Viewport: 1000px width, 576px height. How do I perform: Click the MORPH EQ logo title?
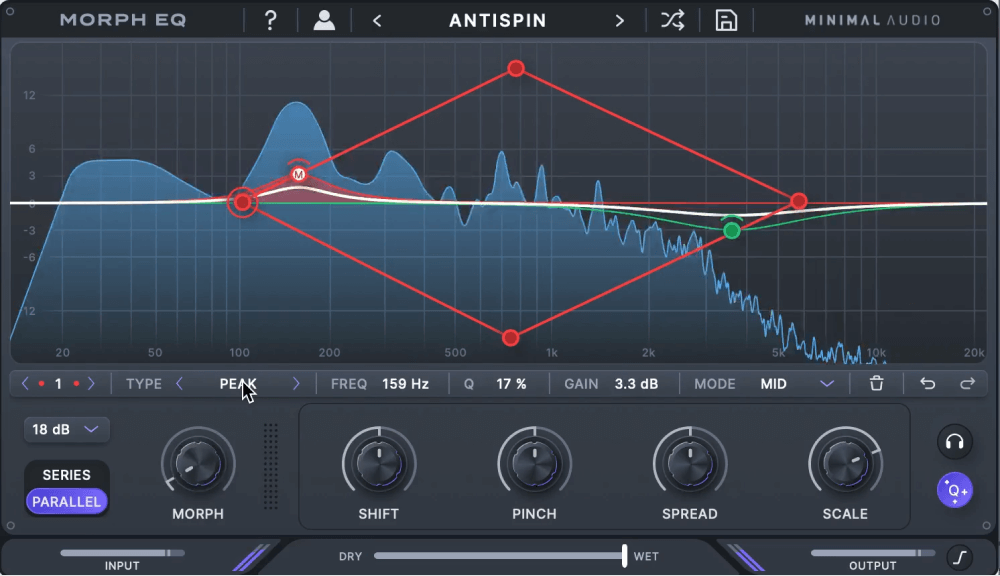123,20
